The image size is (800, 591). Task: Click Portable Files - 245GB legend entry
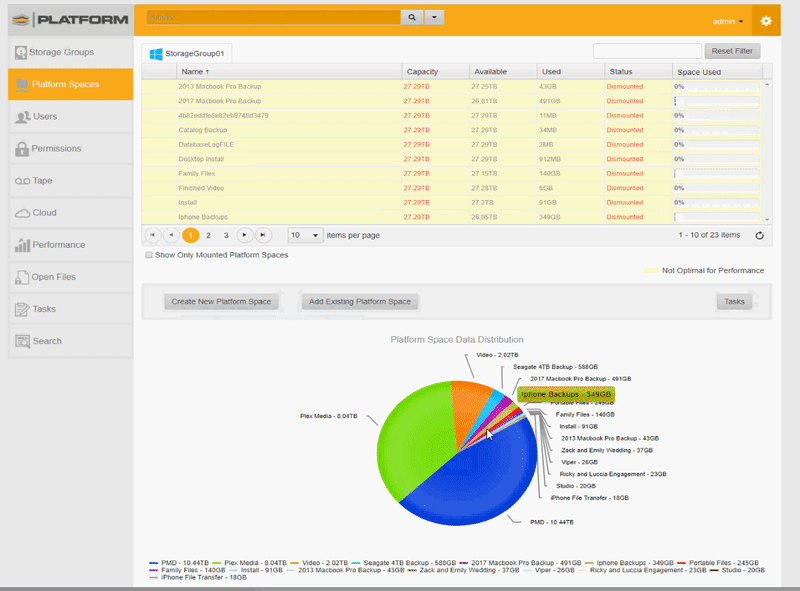718,563
